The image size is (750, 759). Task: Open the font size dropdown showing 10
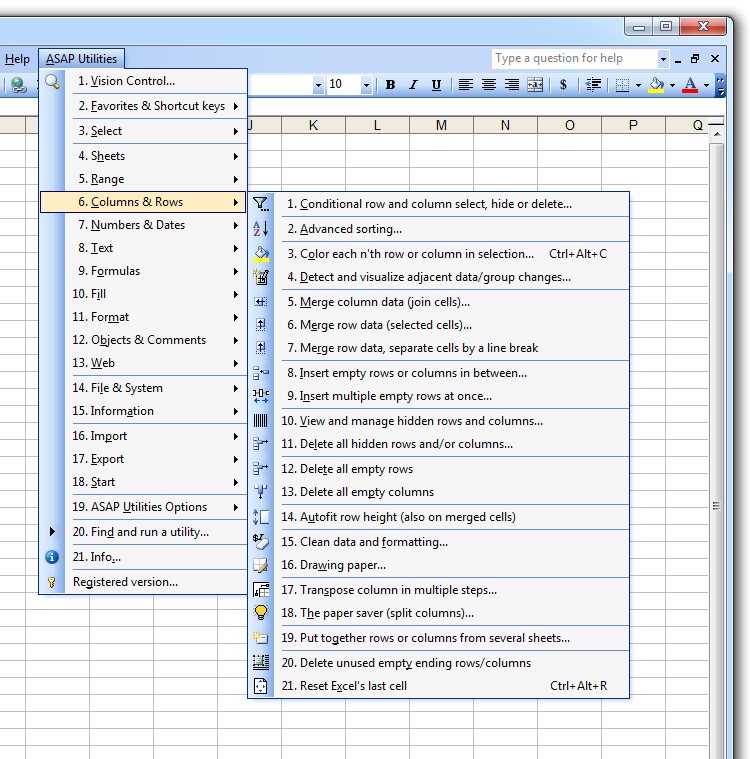366,85
